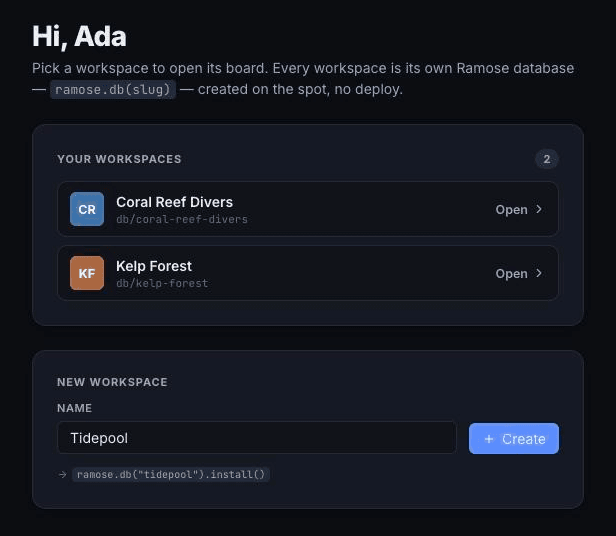Image resolution: width=616 pixels, height=536 pixels.
Task: Click the Hi, Ada heading
Action: click(x=79, y=36)
